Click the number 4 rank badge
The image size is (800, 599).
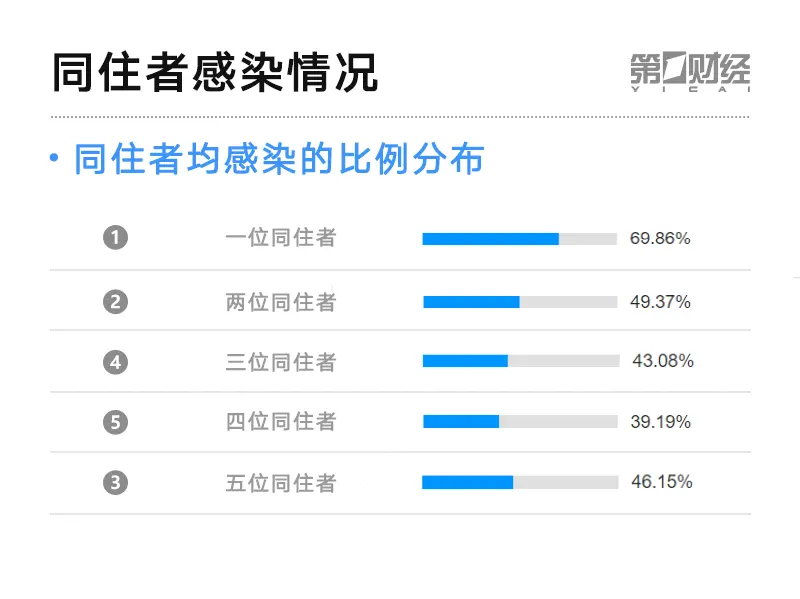[x=116, y=361]
